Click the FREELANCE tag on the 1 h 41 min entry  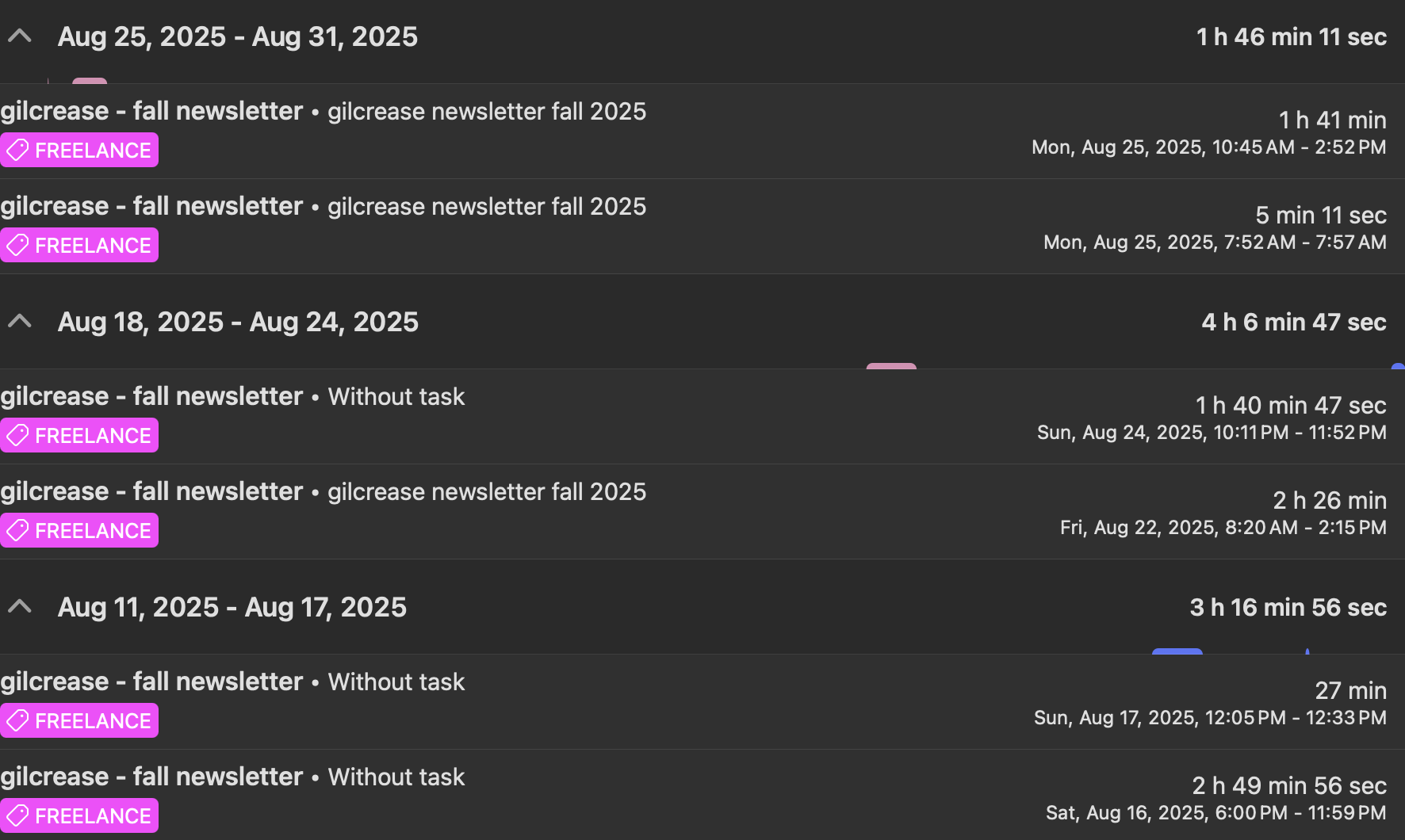pos(79,150)
